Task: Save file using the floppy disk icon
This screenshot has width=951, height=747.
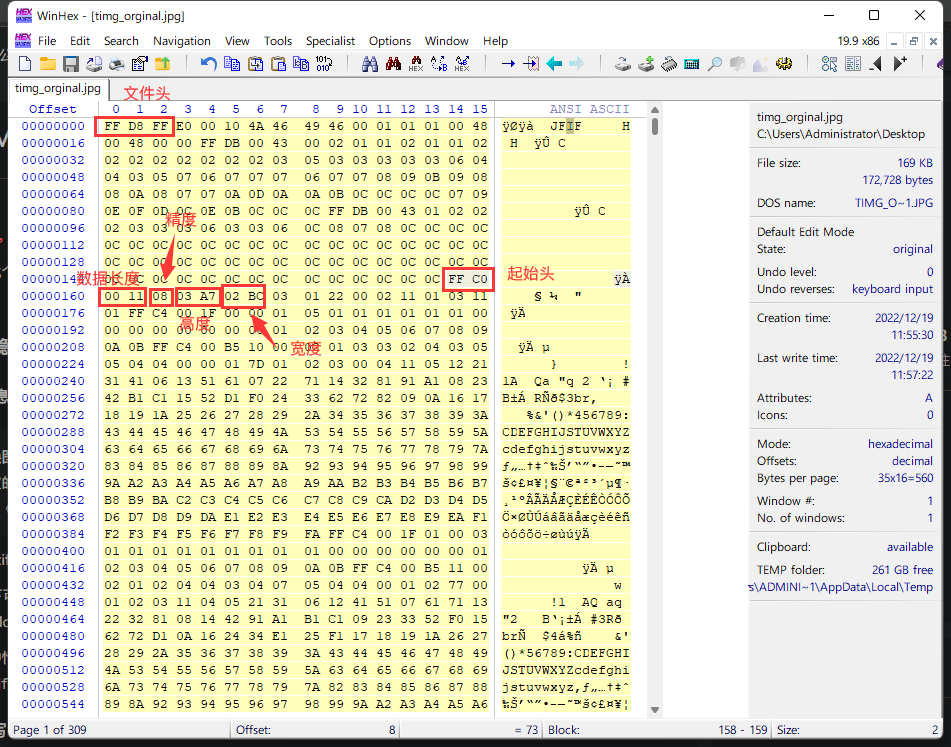Action: coord(71,63)
